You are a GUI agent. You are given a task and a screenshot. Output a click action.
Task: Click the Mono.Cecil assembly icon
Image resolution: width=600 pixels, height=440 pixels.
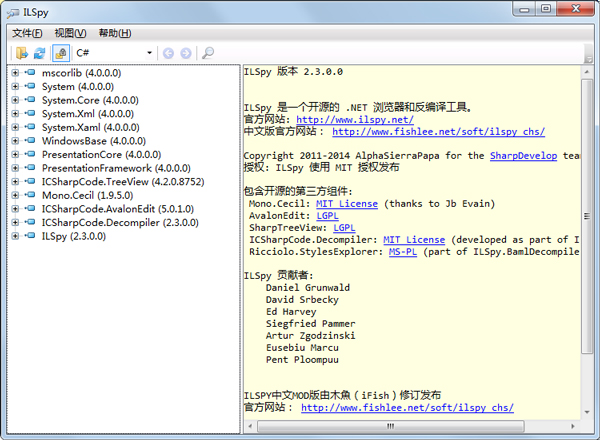30,195
